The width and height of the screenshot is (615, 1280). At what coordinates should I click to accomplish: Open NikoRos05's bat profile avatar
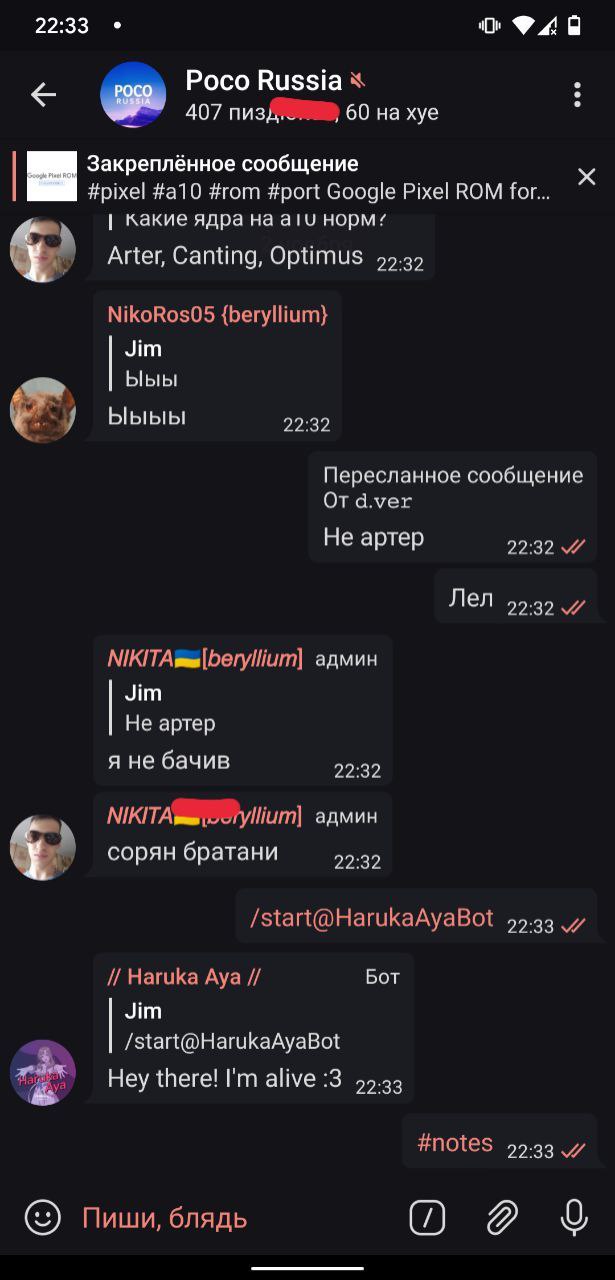(43, 409)
